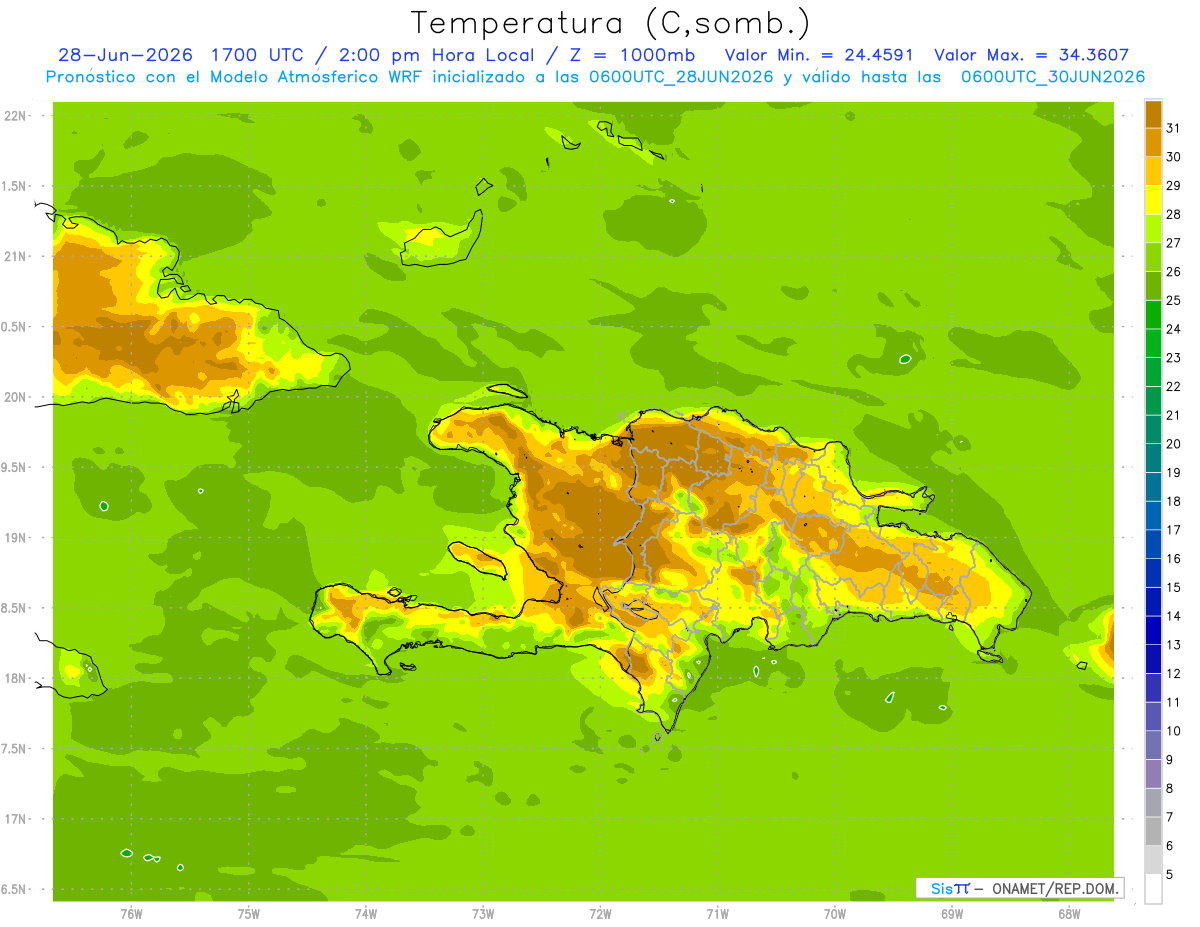Click the 'ONAMET/REP.DOM.' credit label
This screenshot has width=1200, height=927.
1055,888
